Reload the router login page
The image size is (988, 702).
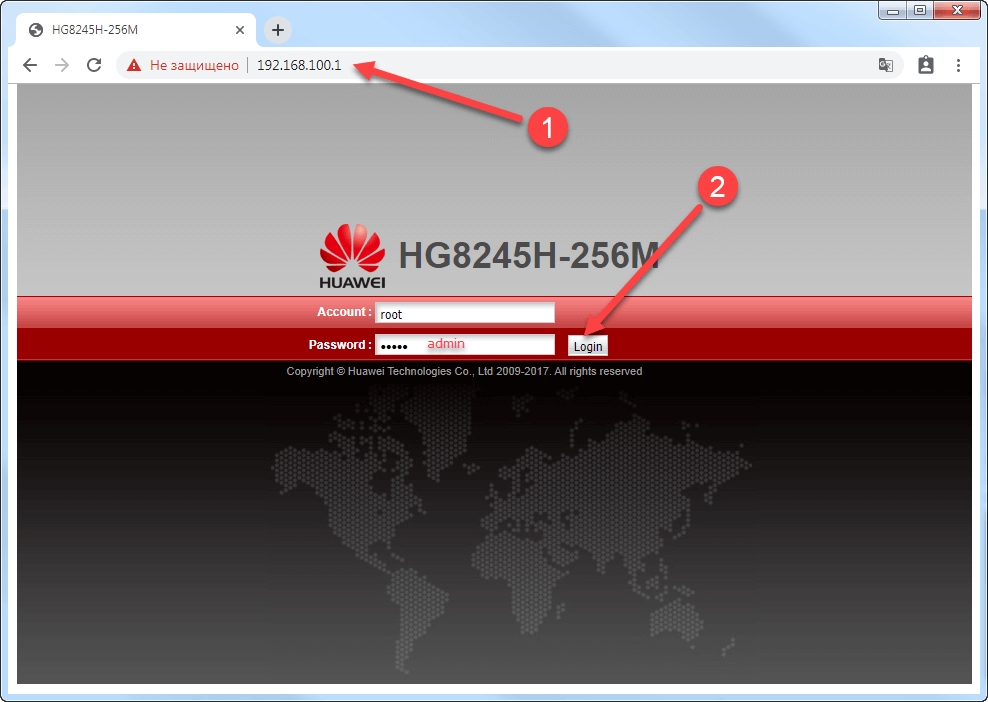[x=94, y=64]
